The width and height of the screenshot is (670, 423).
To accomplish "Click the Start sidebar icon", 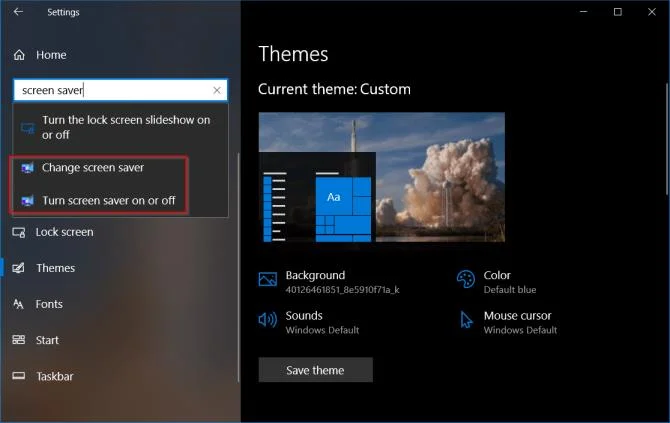I will (x=19, y=340).
